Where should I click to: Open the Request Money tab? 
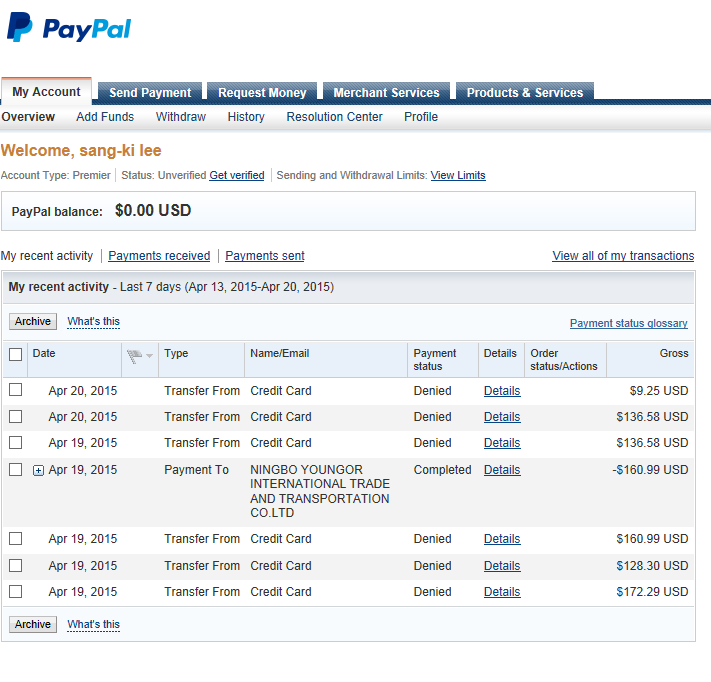pos(262,93)
